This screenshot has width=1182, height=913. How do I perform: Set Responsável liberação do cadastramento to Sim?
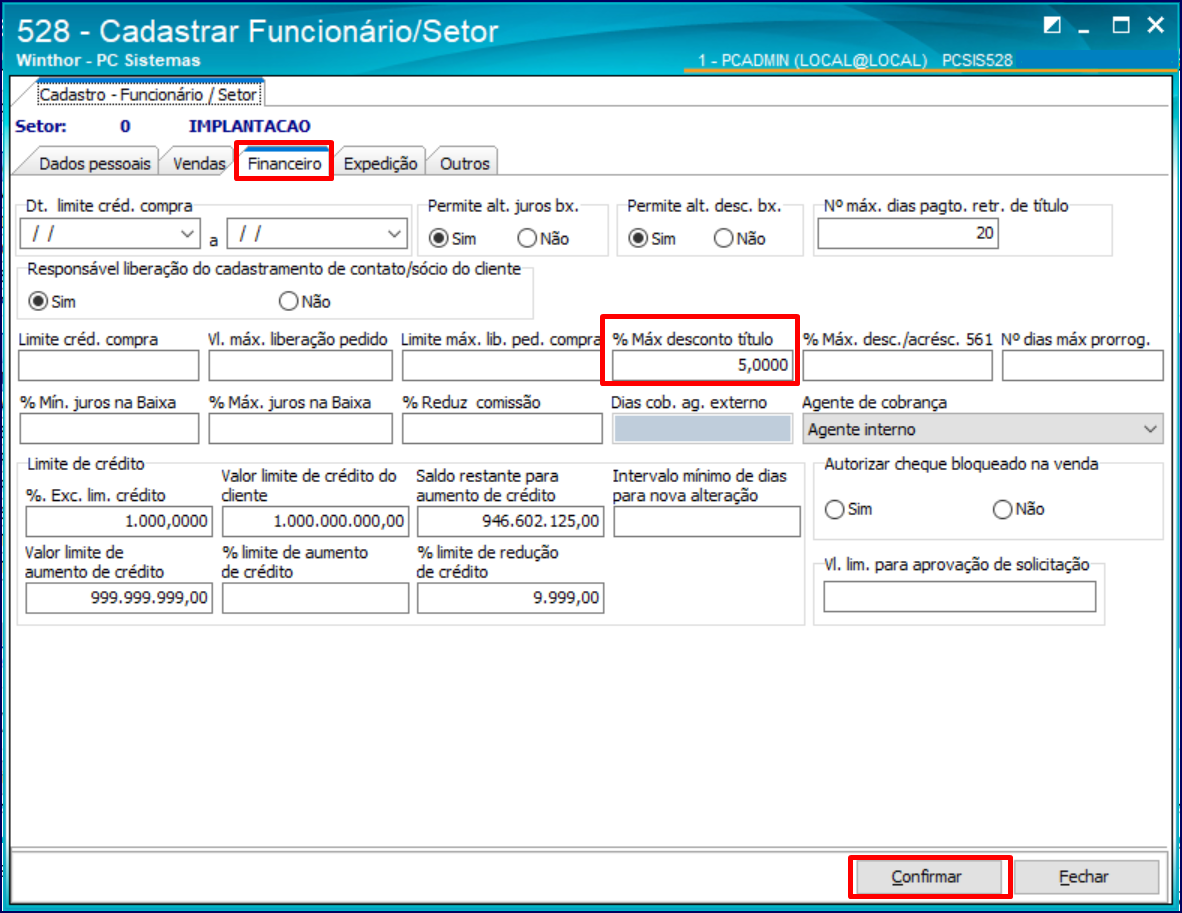coord(52,302)
